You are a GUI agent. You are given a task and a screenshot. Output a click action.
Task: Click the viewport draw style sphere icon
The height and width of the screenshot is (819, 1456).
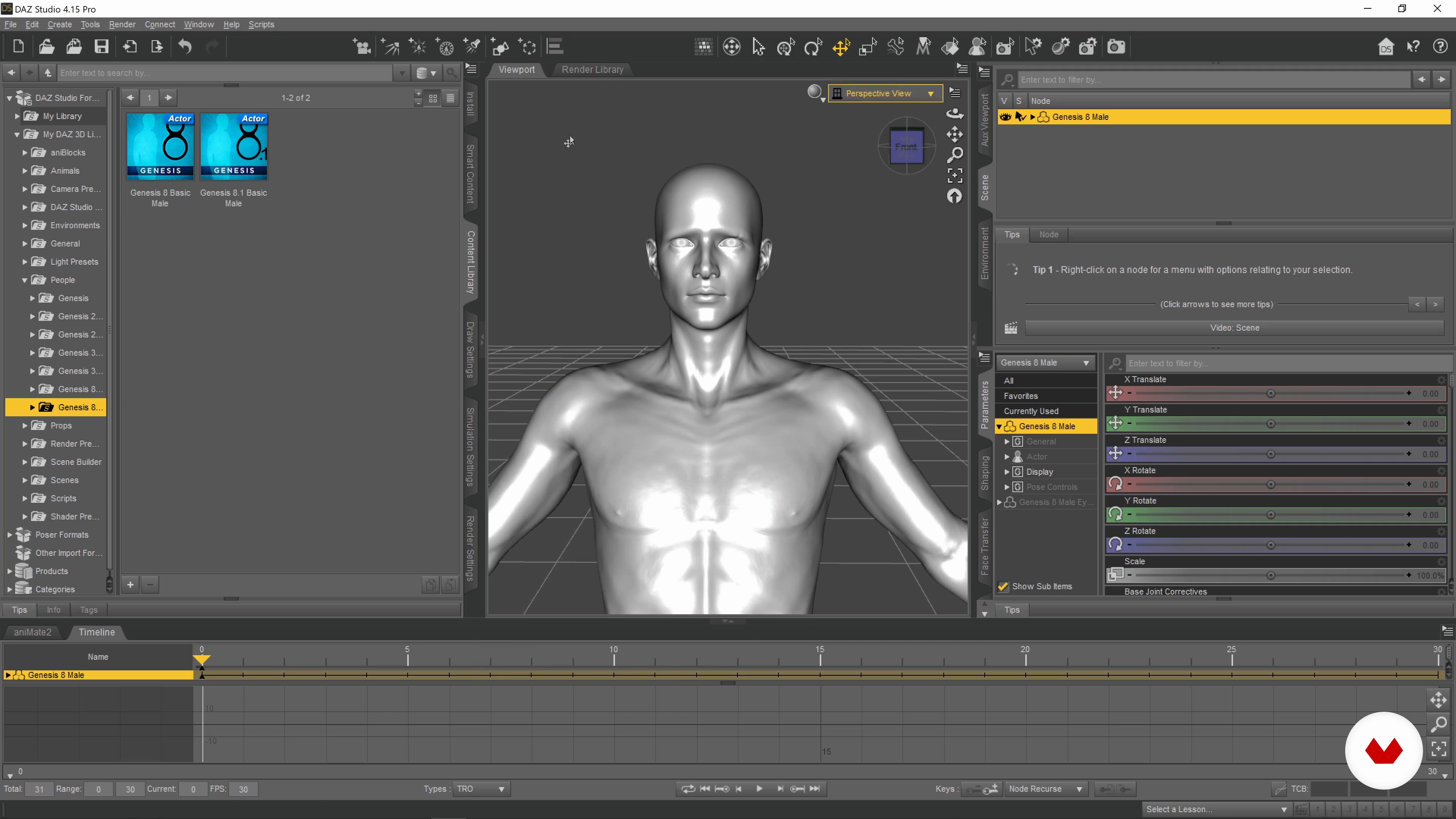pyautogui.click(x=814, y=92)
